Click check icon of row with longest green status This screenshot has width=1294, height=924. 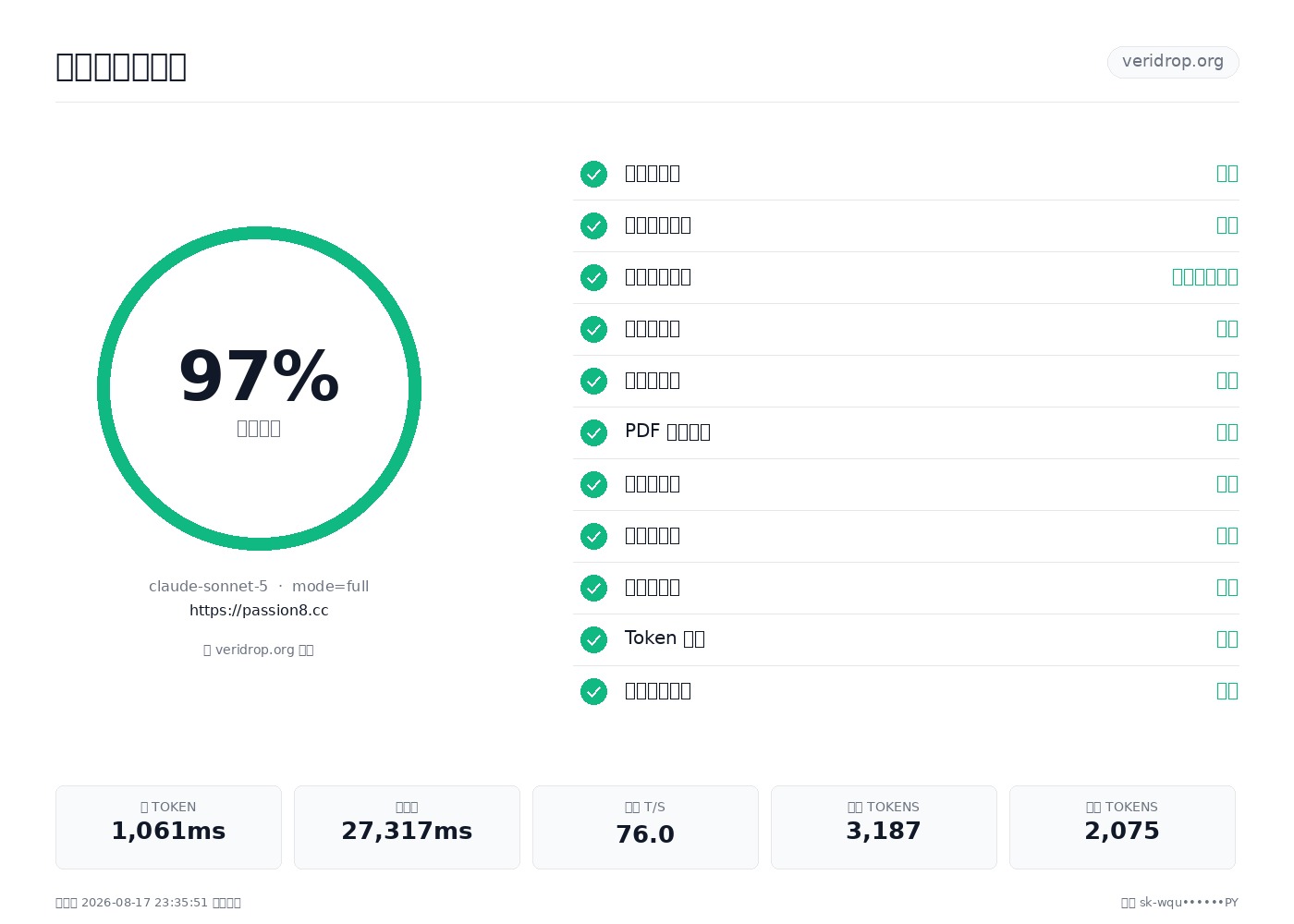(593, 277)
